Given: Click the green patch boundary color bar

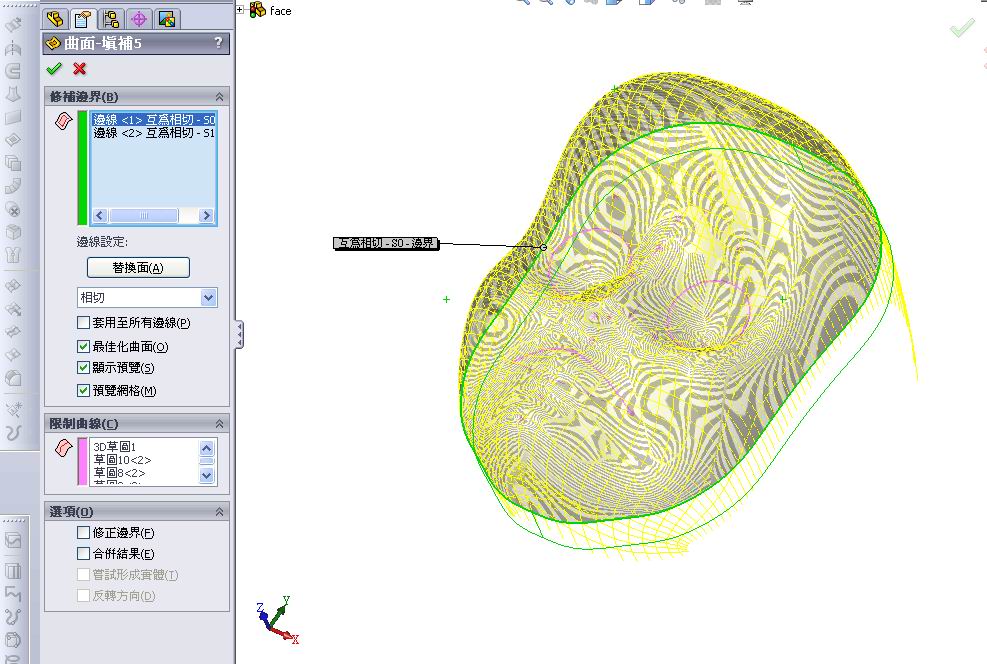Looking at the screenshot, I should 82,167.
